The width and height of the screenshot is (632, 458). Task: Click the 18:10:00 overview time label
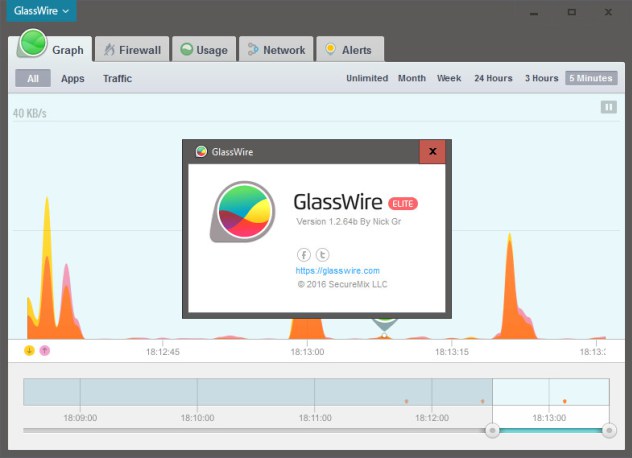197,418
